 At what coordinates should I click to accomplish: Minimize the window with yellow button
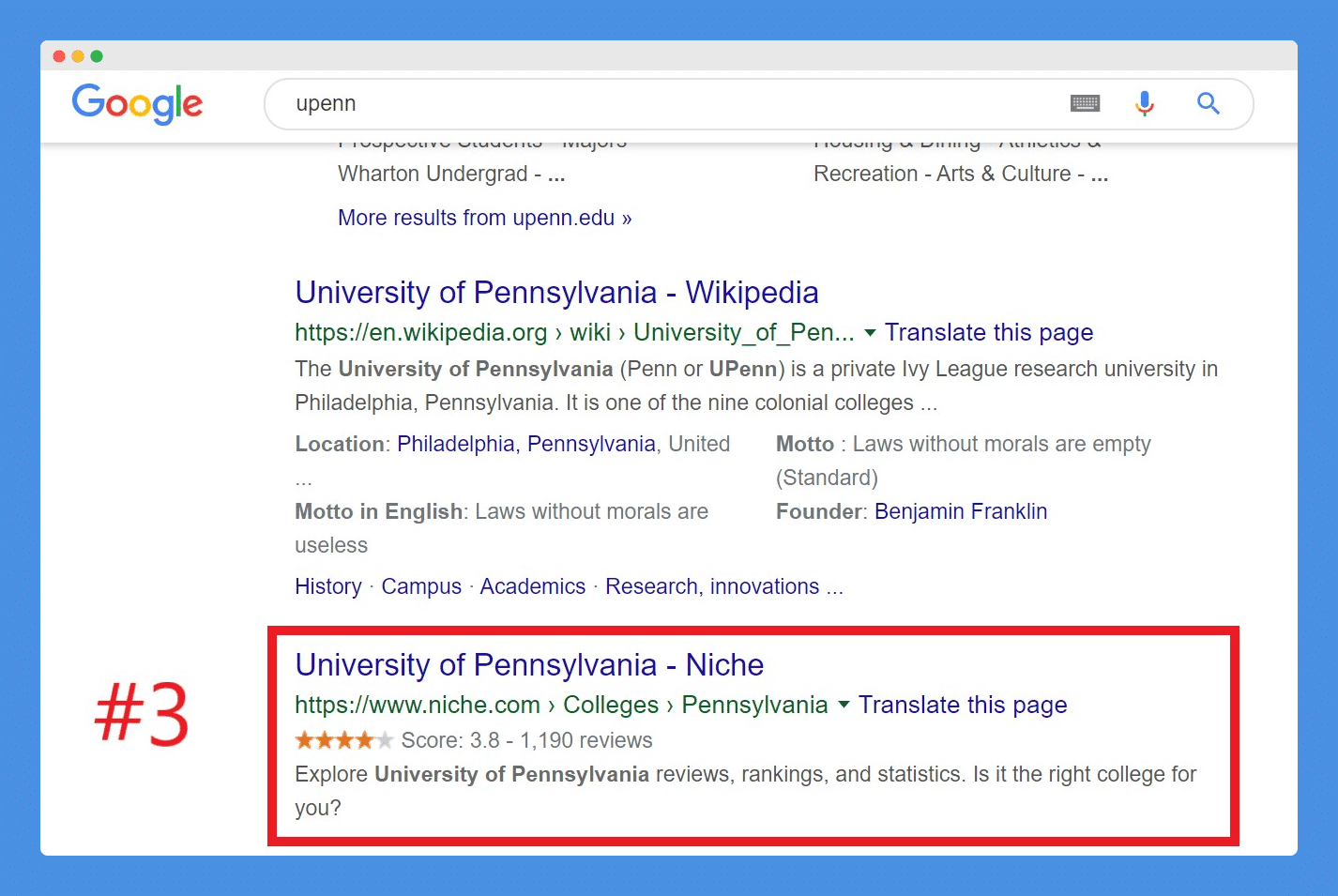pos(78,56)
